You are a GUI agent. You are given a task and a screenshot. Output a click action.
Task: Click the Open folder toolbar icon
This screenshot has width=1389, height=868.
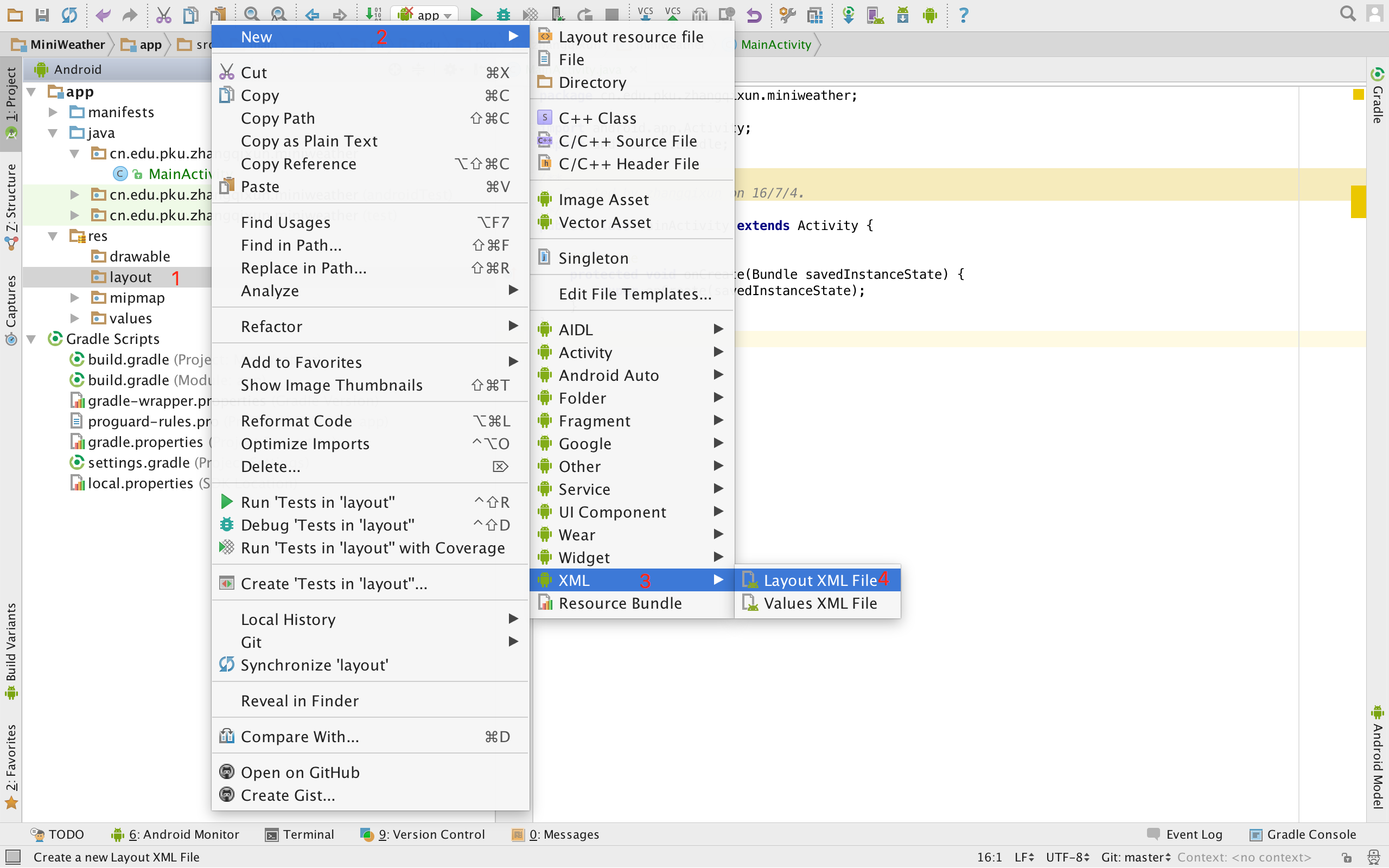pos(15,15)
